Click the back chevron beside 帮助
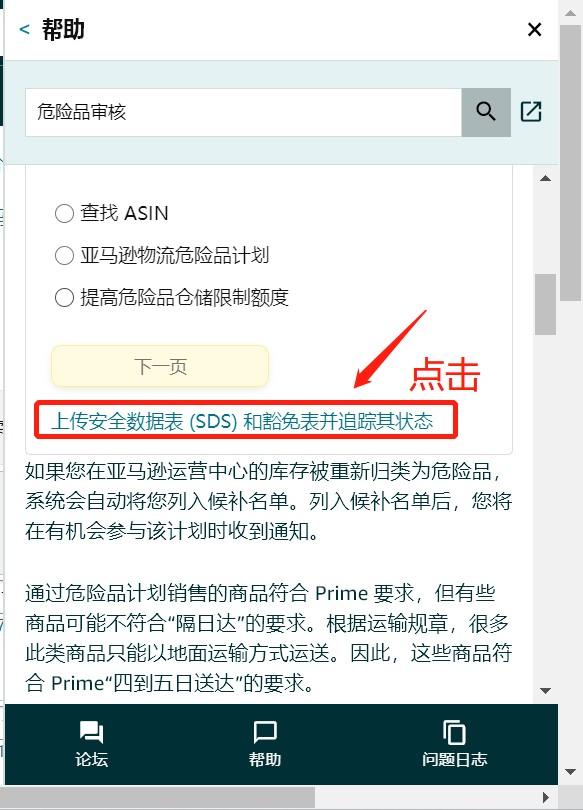 [x=24, y=29]
